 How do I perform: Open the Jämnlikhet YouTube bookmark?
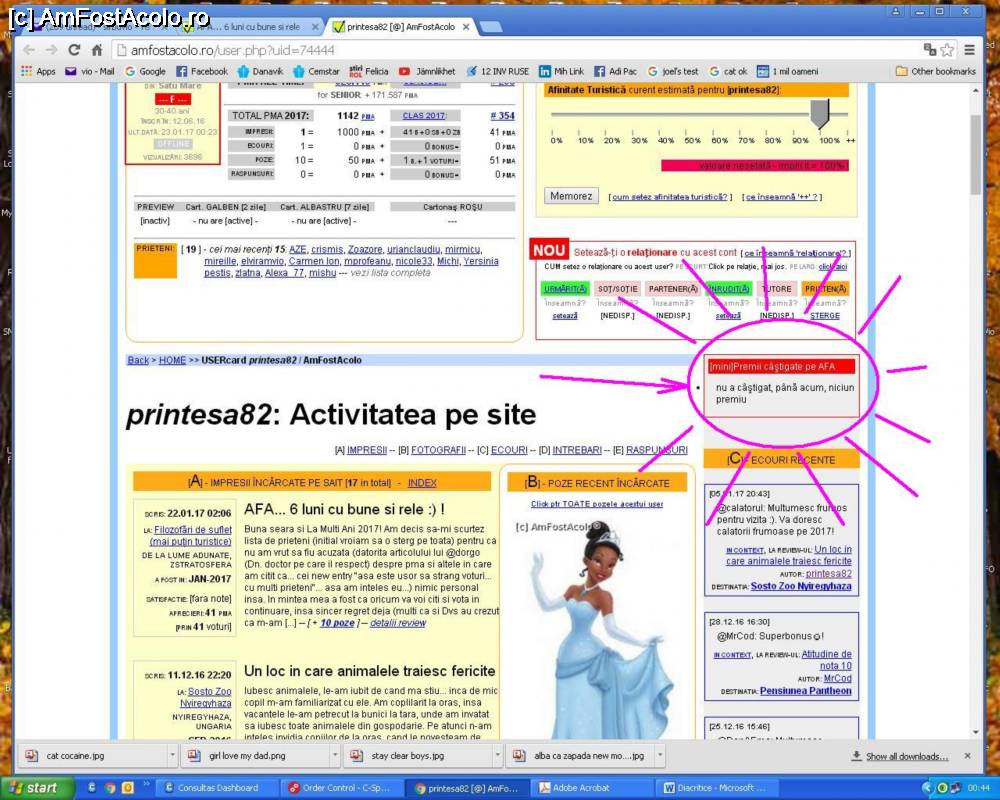[x=427, y=71]
